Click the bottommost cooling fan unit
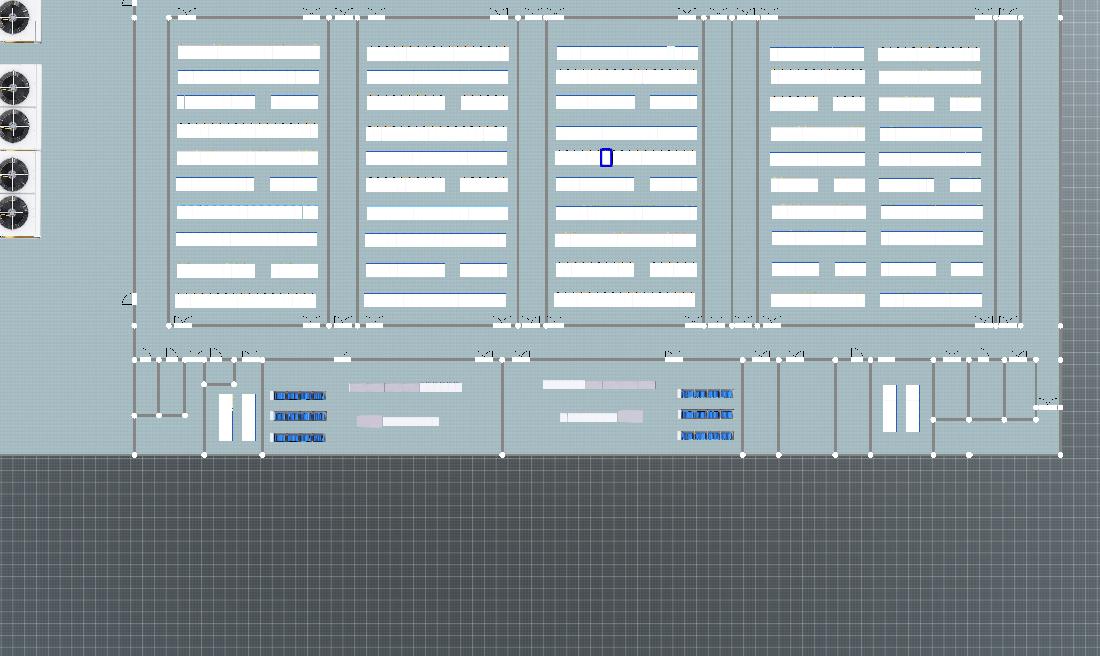The width and height of the screenshot is (1100, 656). [14, 214]
